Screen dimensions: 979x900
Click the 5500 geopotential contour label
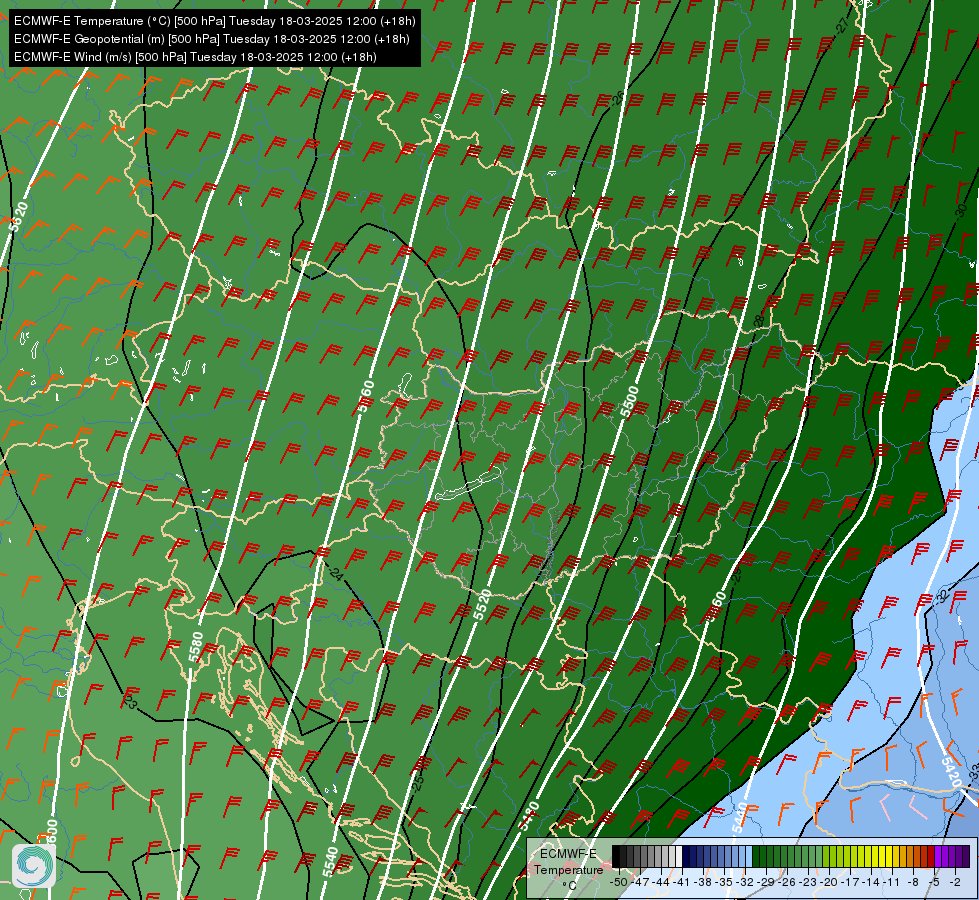tap(629, 402)
